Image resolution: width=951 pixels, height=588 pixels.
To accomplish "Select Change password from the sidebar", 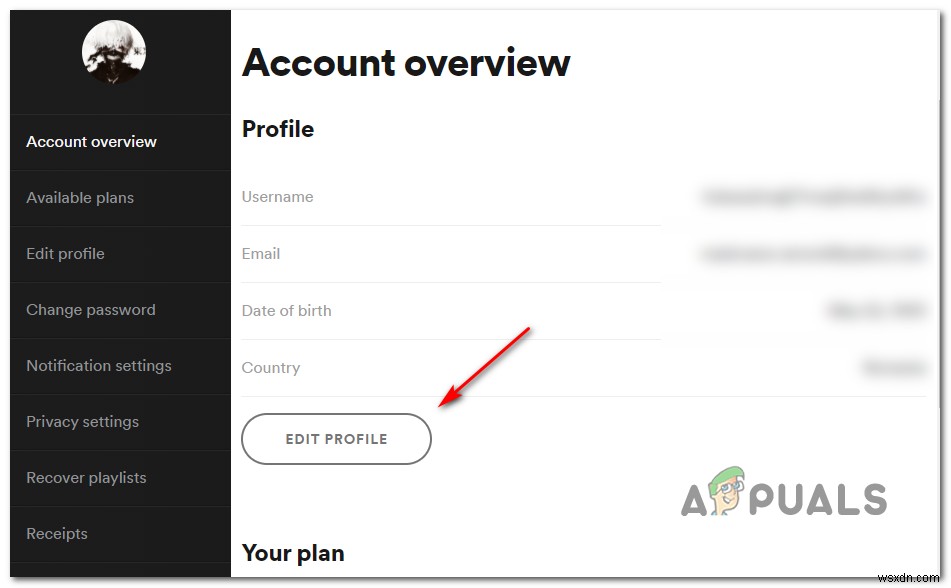I will (90, 310).
